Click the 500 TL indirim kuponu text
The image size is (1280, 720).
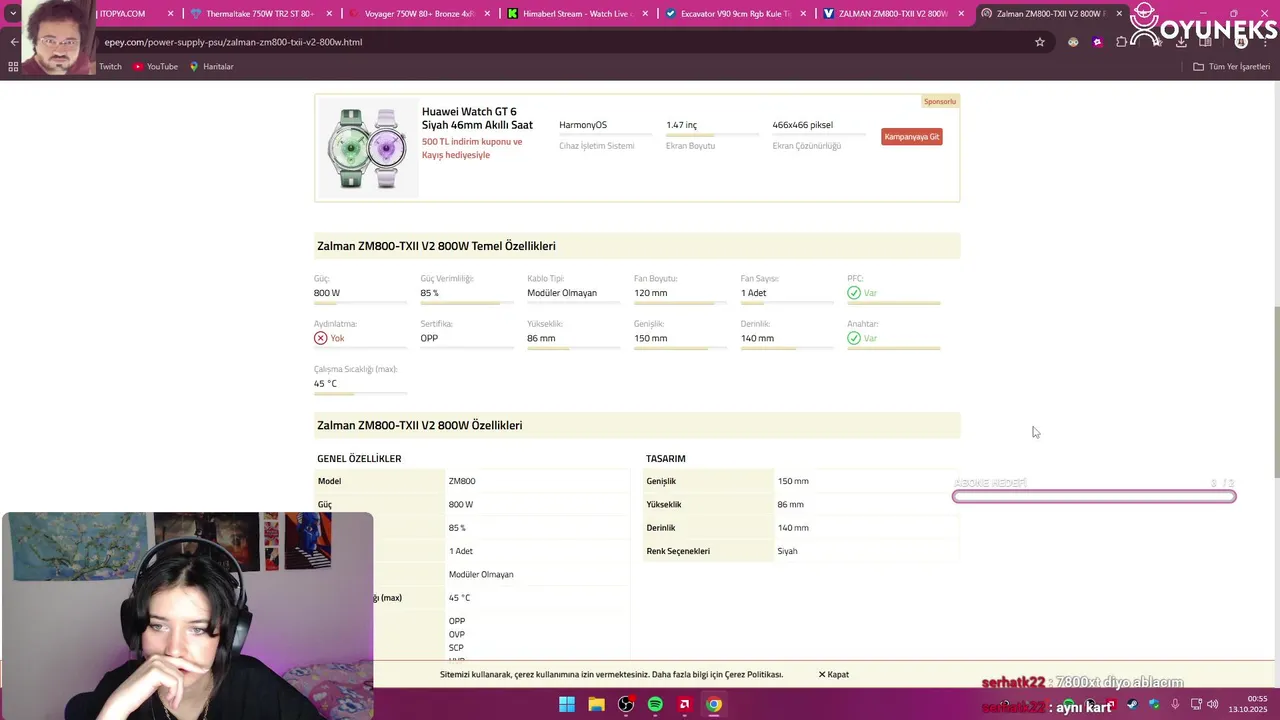click(472, 148)
